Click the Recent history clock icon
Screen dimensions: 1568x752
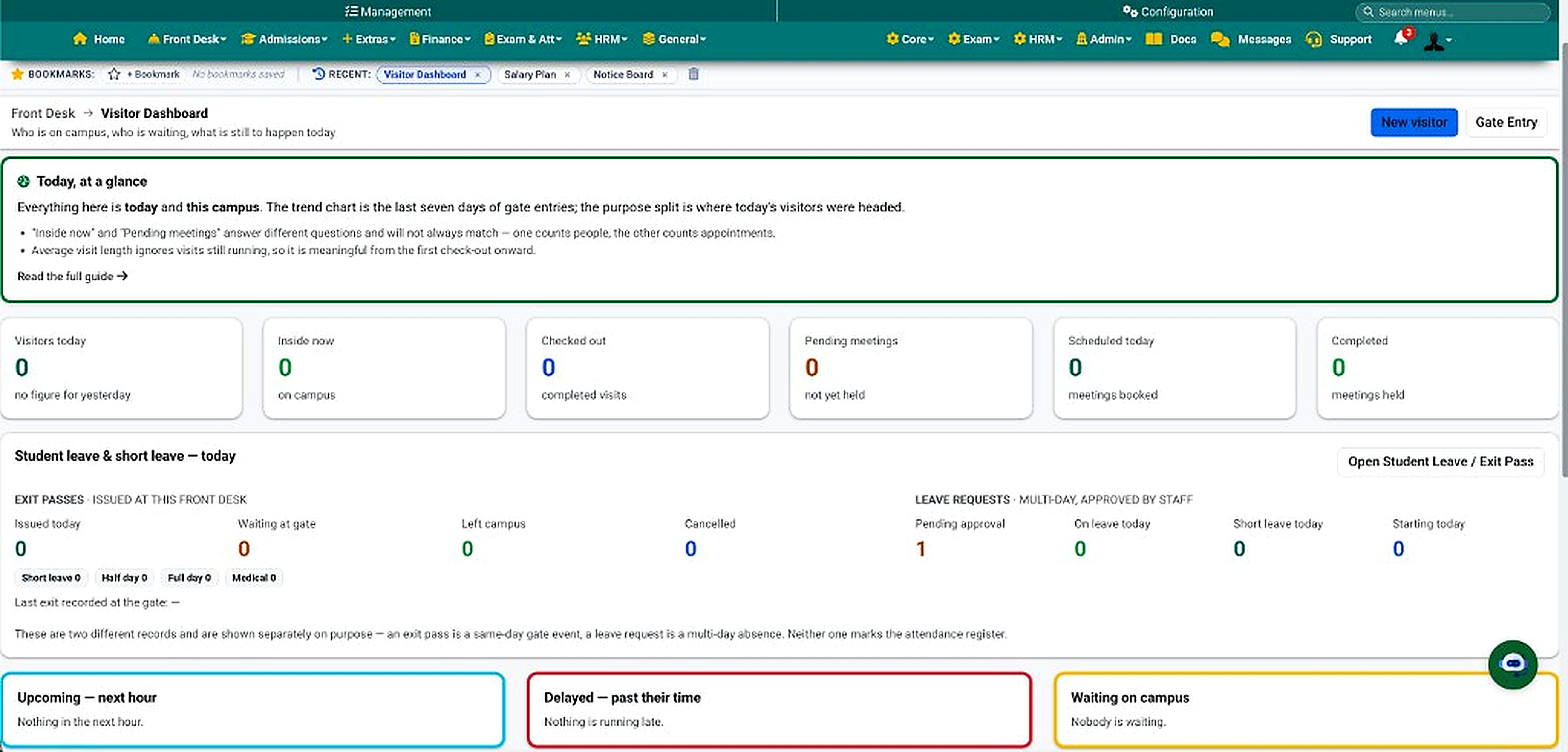318,74
